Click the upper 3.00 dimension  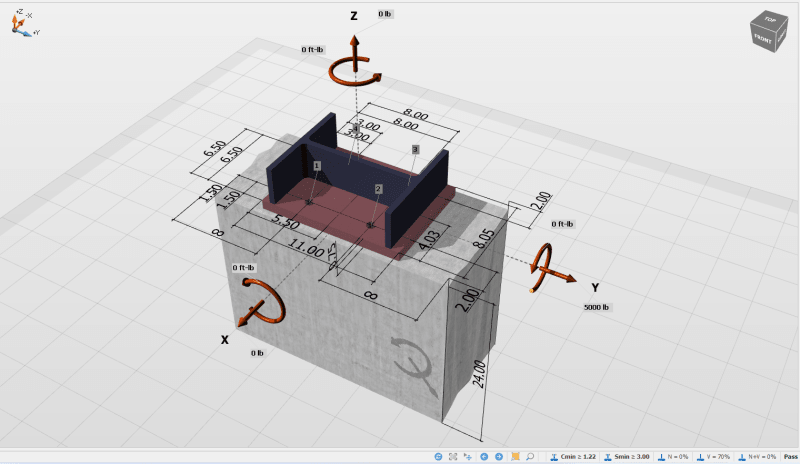pyautogui.click(x=368, y=125)
